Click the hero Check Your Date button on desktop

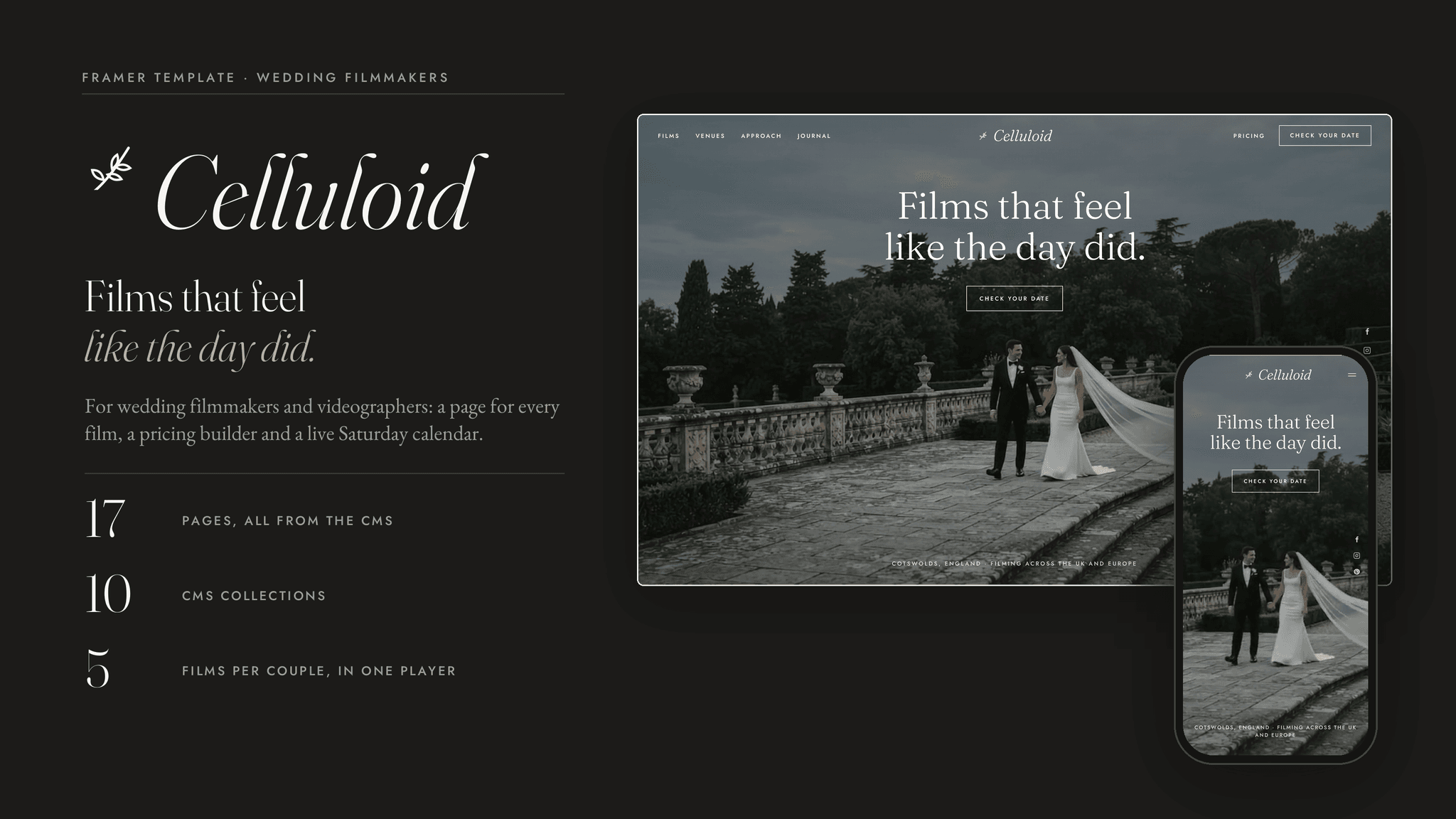(x=1014, y=299)
